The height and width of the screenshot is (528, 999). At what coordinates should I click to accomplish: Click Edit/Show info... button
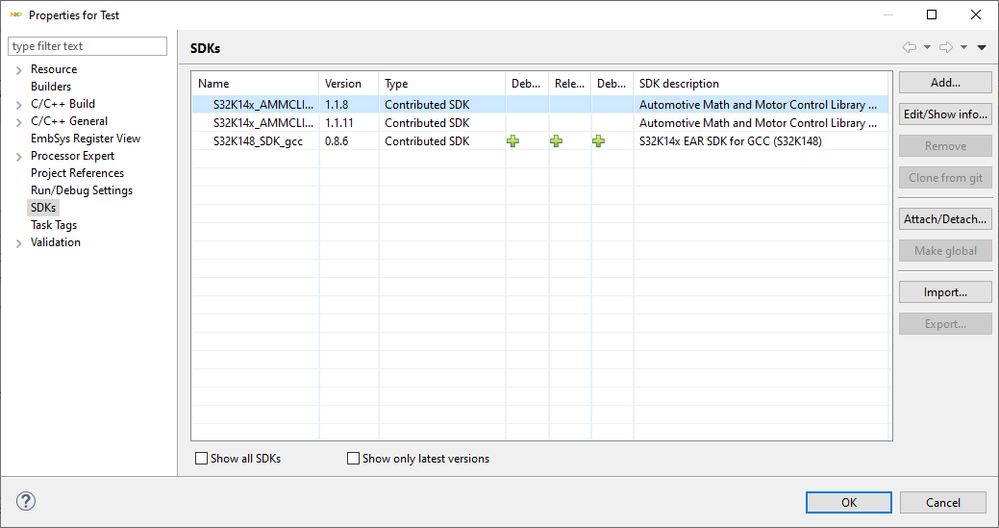945,114
